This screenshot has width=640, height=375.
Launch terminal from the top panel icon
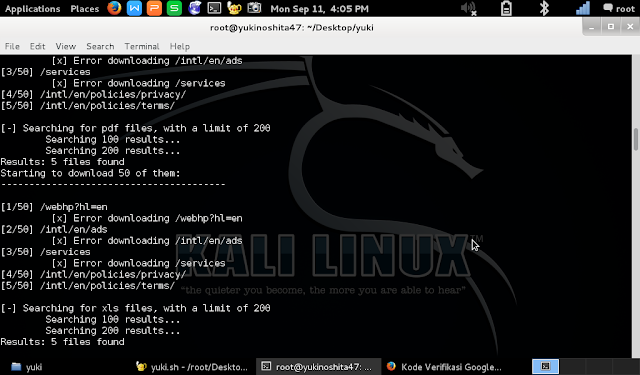click(x=214, y=8)
